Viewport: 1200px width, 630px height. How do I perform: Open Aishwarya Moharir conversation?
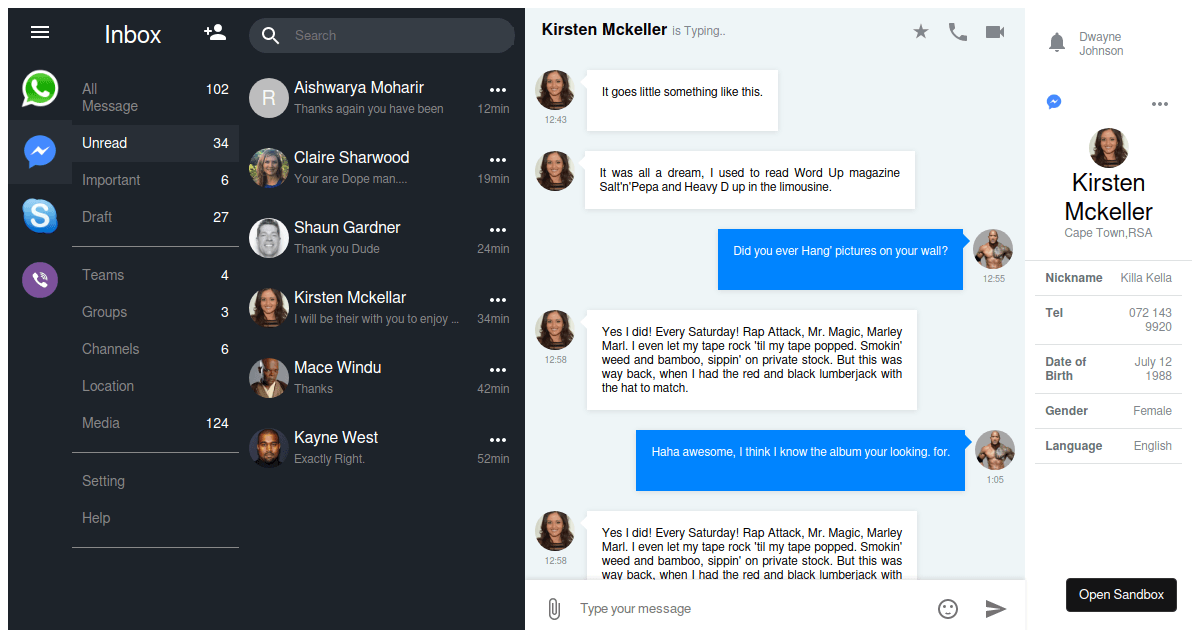click(381, 98)
